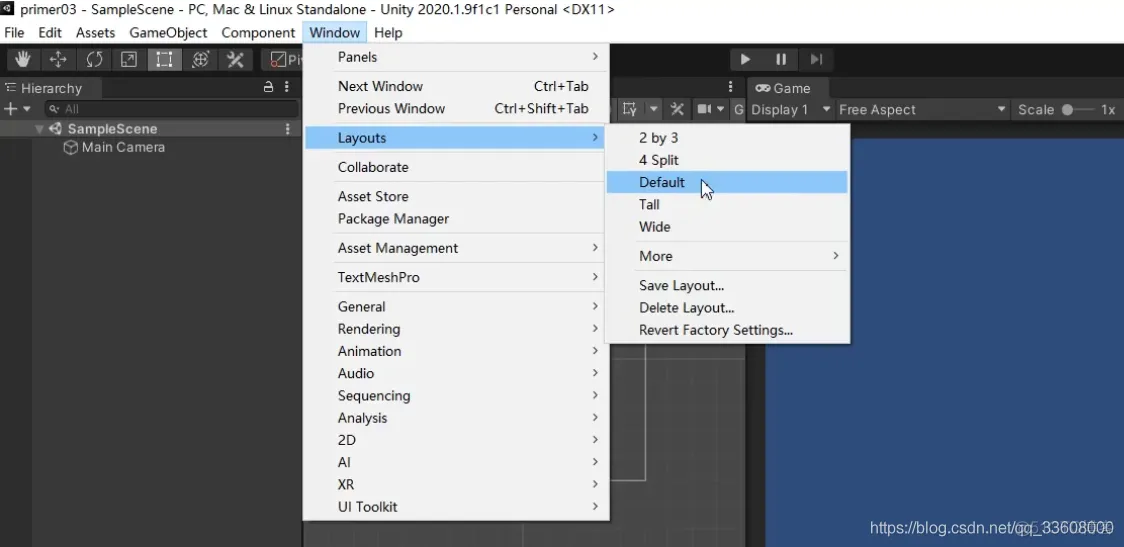Open the Component menu
1124x547 pixels.
[x=258, y=33]
